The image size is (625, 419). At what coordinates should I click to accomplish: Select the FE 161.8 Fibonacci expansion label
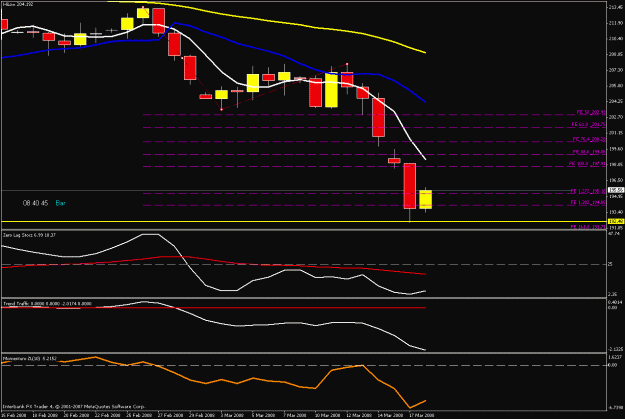point(588,227)
